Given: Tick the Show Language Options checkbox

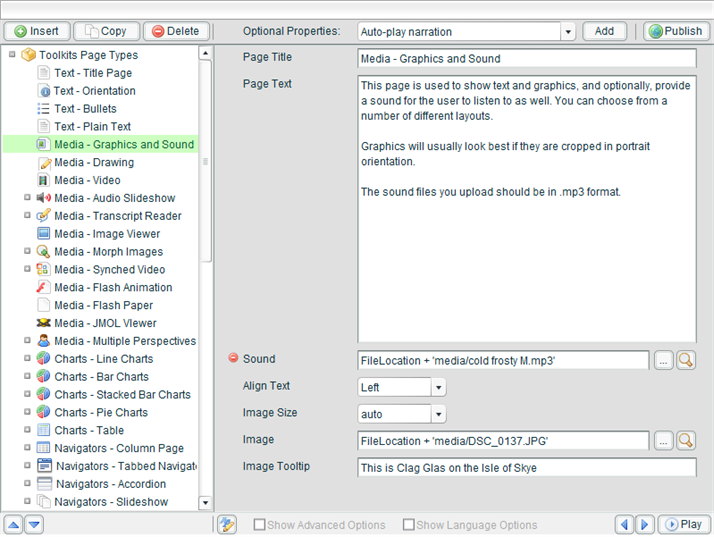Looking at the screenshot, I should tap(409, 525).
